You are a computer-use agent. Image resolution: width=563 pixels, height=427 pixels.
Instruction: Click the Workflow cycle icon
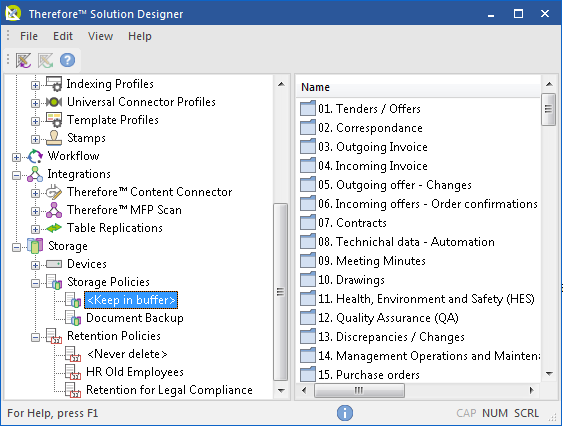click(x=35, y=156)
